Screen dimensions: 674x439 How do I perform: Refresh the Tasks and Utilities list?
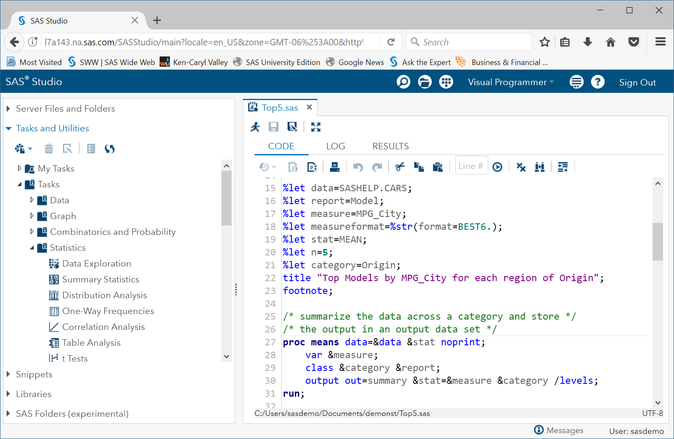coord(109,149)
